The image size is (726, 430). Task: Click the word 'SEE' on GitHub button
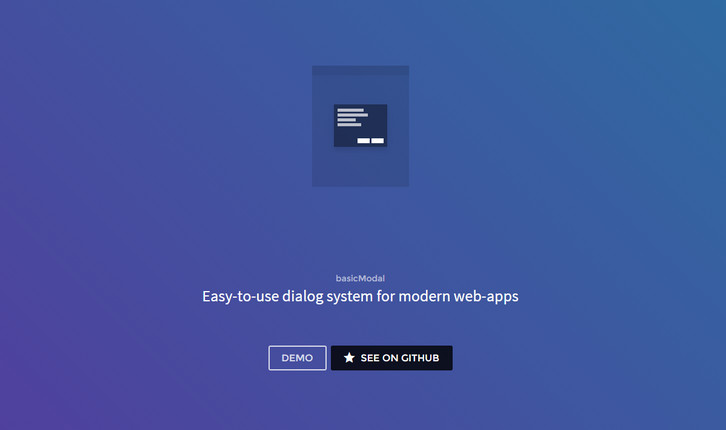click(x=370, y=358)
